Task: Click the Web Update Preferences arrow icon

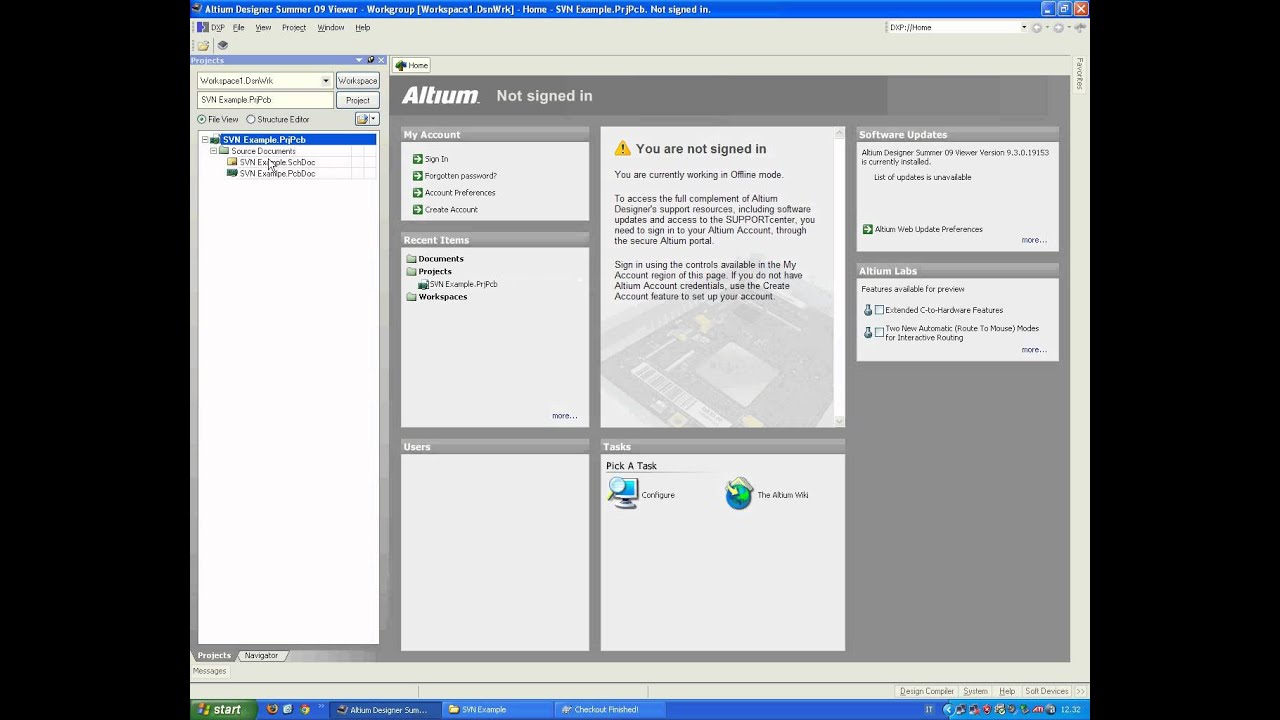Action: (x=868, y=229)
